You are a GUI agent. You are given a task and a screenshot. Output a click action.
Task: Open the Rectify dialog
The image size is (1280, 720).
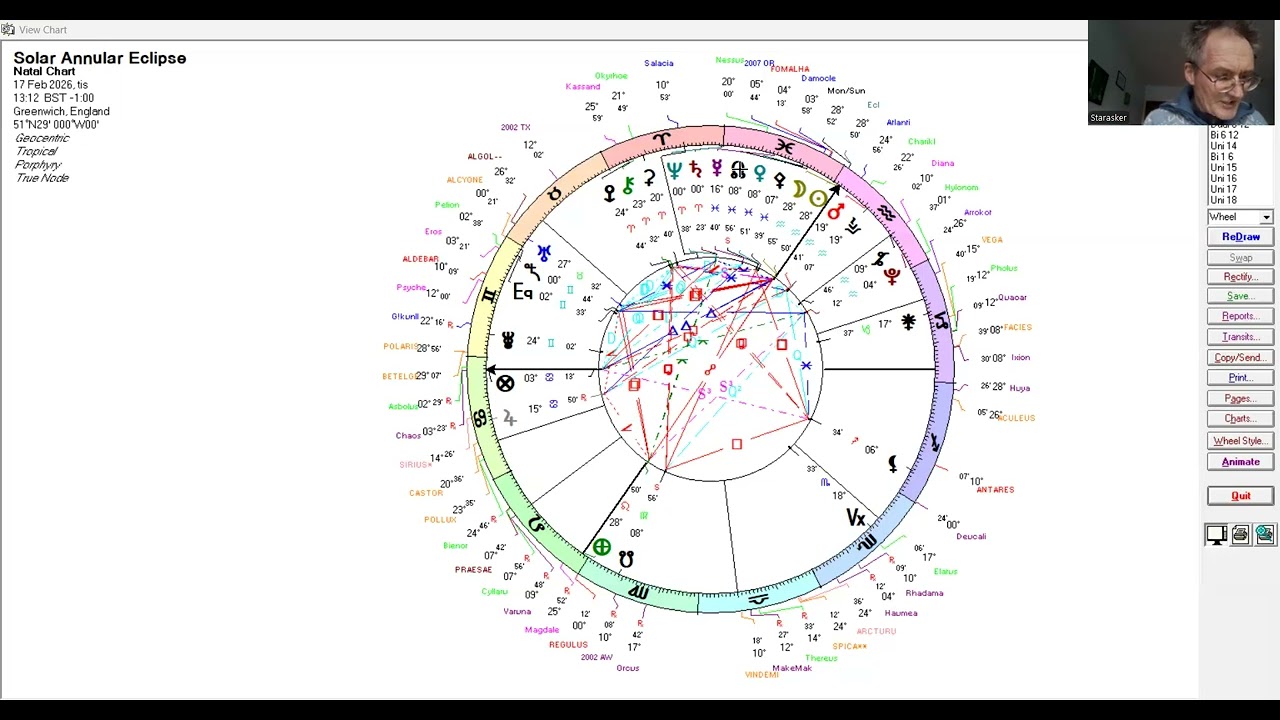pos(1240,277)
